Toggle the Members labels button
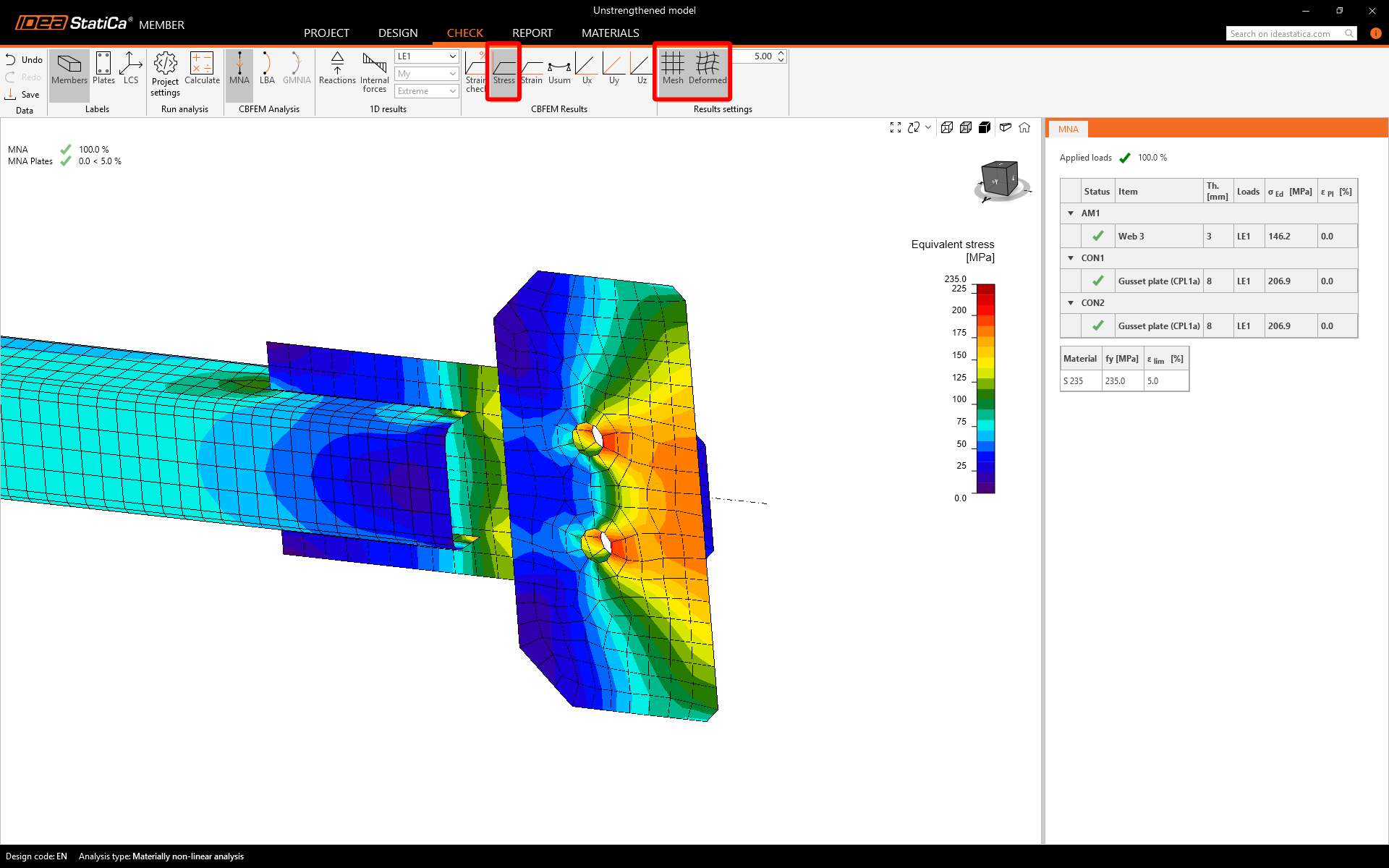The height and width of the screenshot is (868, 1389). (x=69, y=69)
